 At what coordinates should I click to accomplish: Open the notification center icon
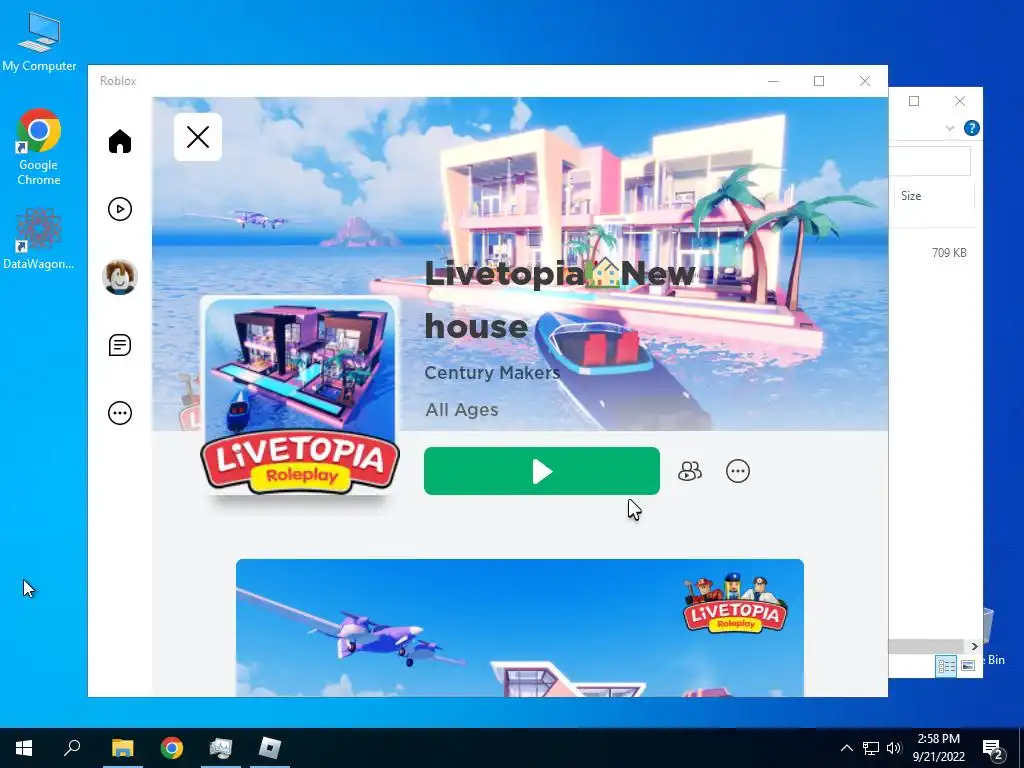(x=994, y=748)
